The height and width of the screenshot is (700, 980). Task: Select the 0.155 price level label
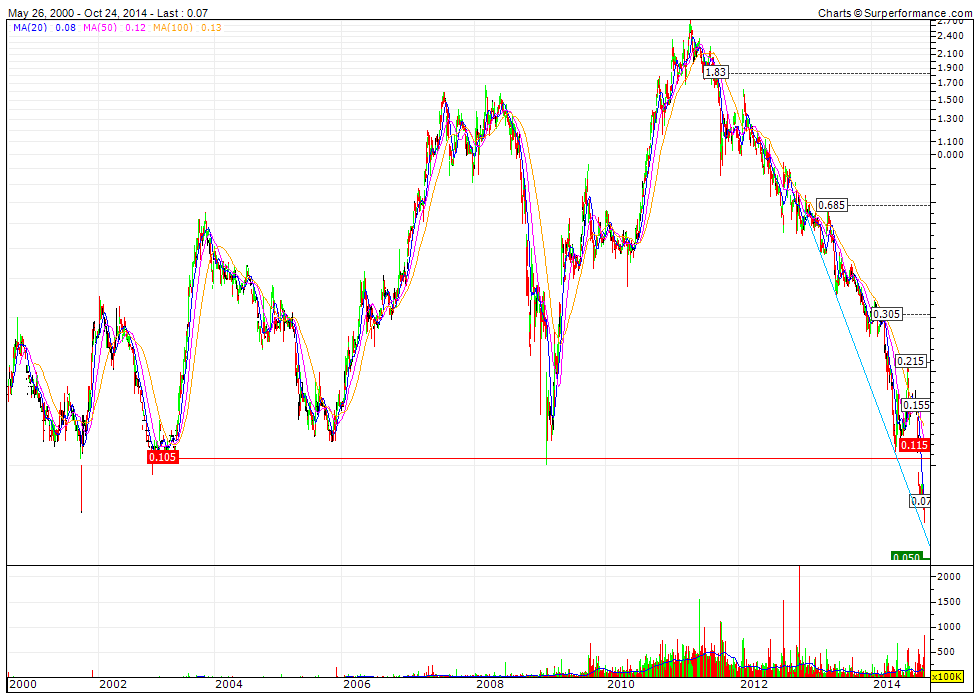click(915, 405)
